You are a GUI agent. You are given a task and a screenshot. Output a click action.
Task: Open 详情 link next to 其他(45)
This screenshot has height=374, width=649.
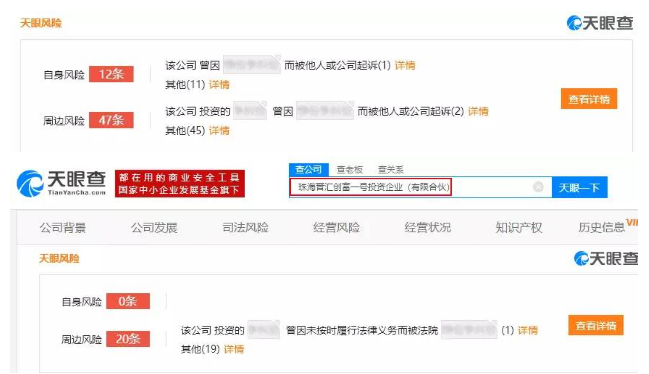(x=219, y=131)
